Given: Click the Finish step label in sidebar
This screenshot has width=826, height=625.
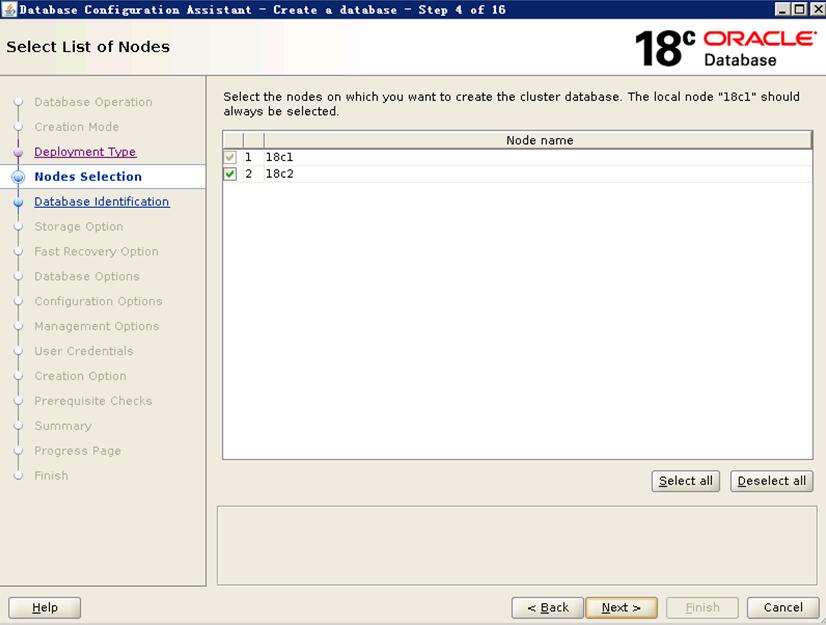Looking at the screenshot, I should point(51,475).
